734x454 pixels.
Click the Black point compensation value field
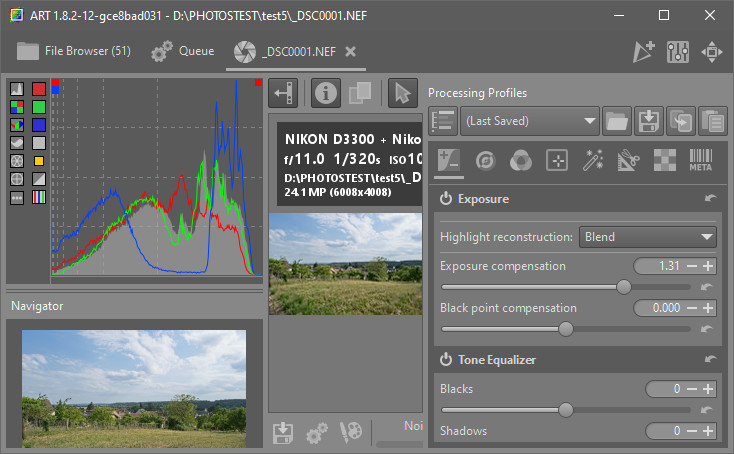point(660,308)
